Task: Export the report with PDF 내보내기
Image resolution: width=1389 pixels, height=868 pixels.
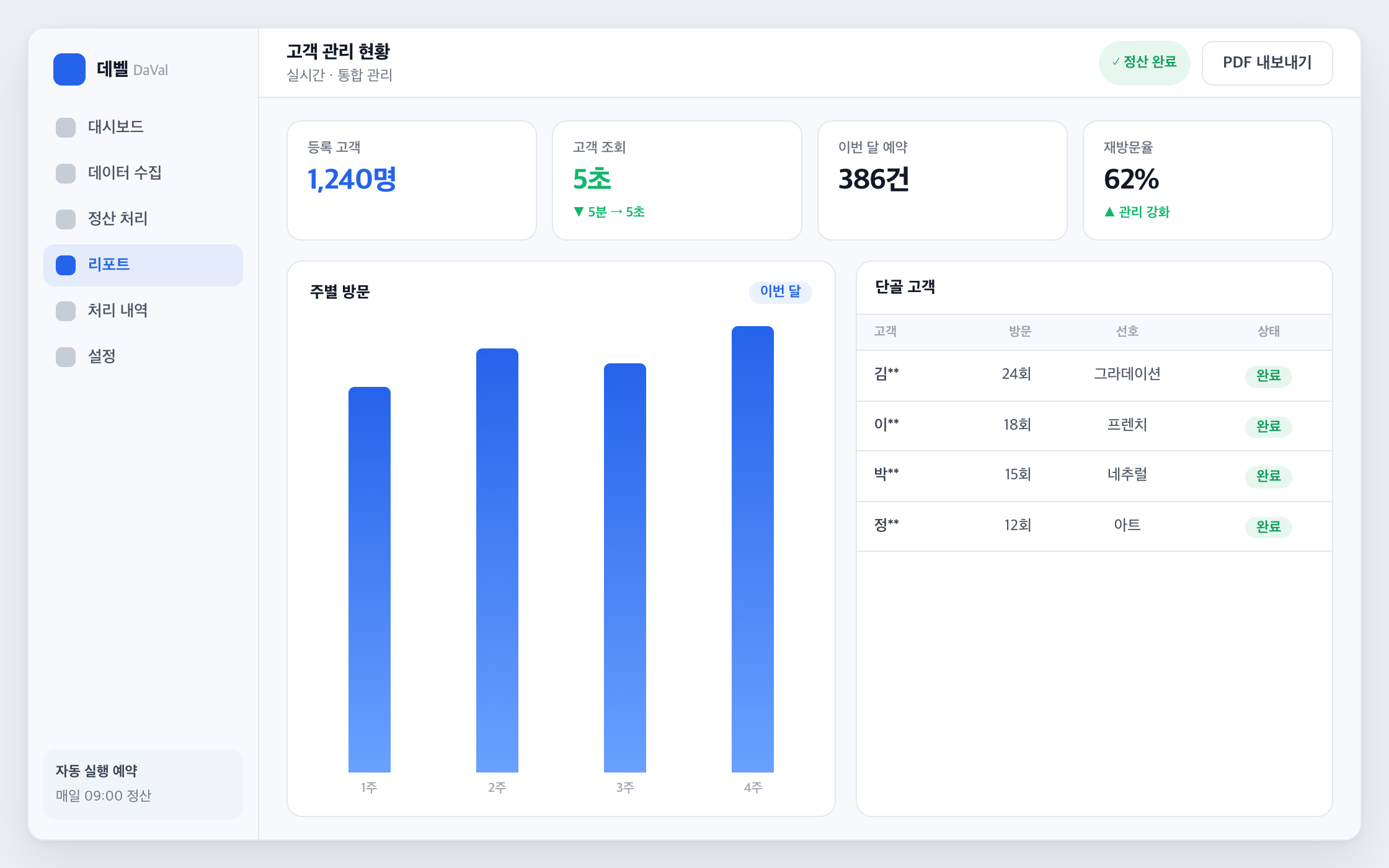Action: (x=1267, y=63)
